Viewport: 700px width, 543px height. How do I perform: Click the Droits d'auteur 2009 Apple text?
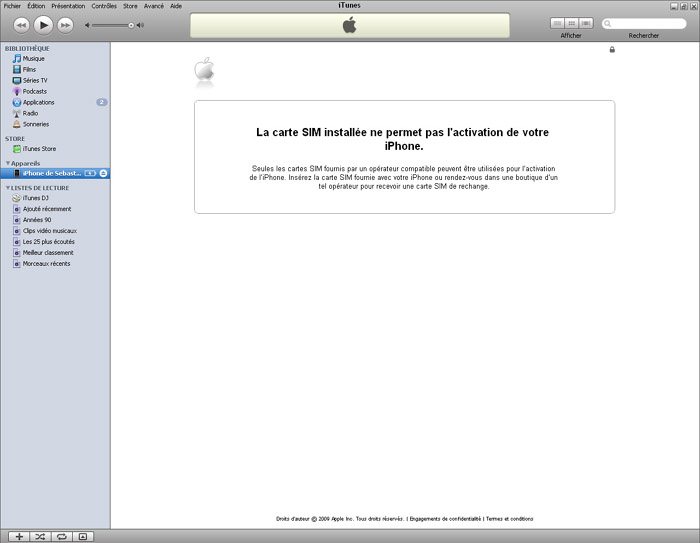(x=340, y=519)
